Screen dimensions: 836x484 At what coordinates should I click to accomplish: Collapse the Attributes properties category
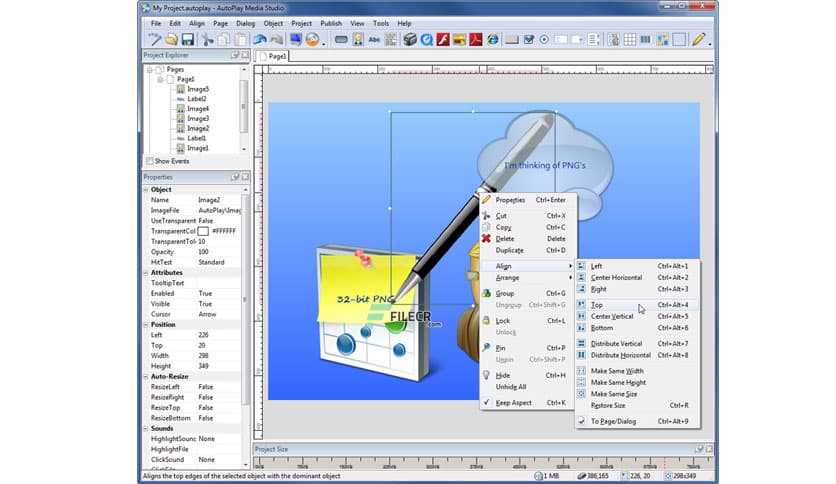(x=146, y=272)
